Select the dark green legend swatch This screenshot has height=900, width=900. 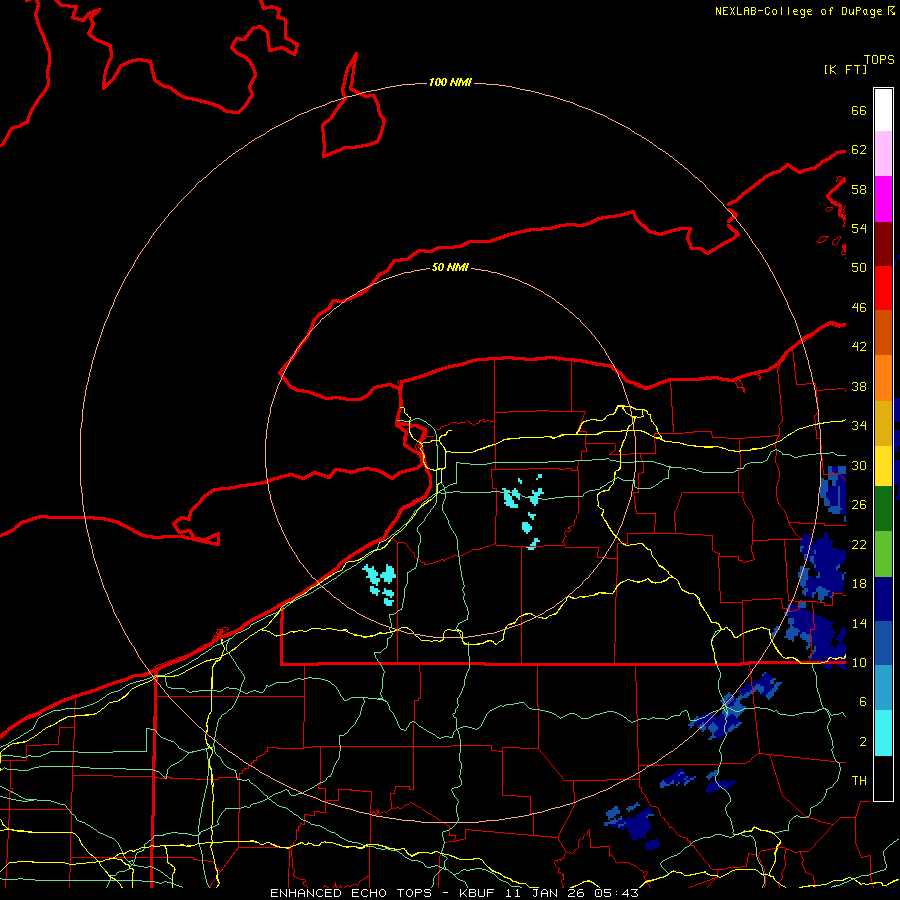883,509
